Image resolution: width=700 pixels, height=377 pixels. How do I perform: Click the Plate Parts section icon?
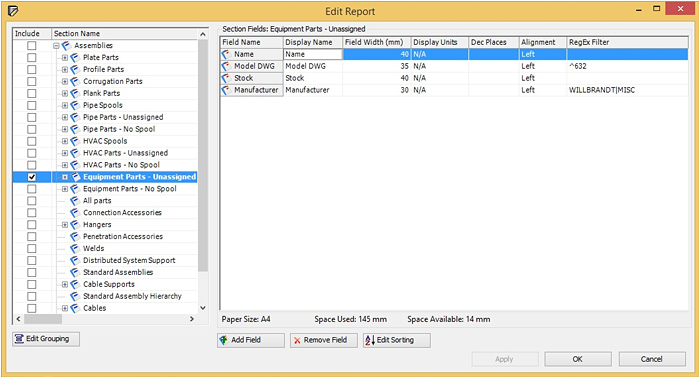click(75, 58)
